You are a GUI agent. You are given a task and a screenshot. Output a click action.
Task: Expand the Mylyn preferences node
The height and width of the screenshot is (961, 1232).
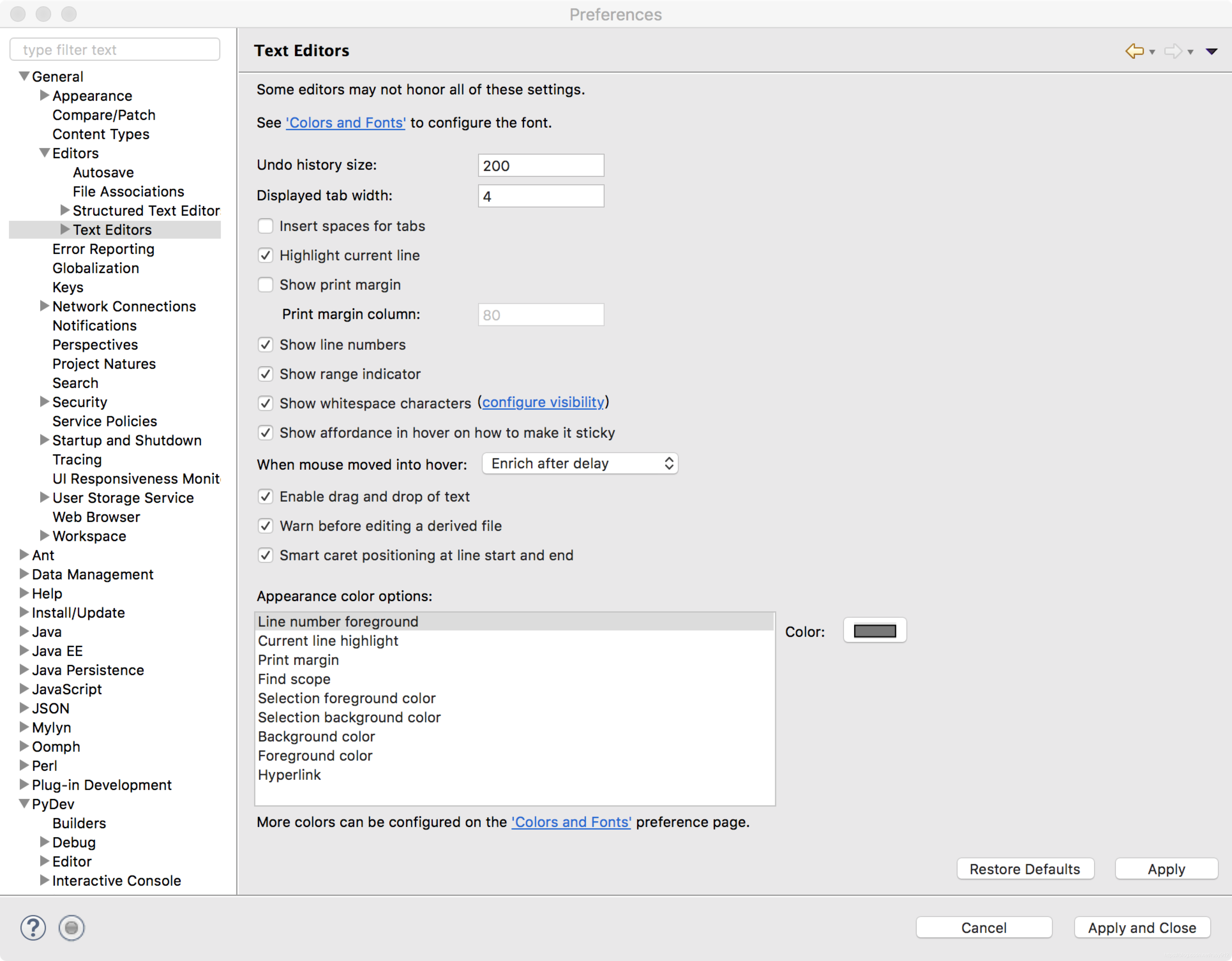coord(24,727)
